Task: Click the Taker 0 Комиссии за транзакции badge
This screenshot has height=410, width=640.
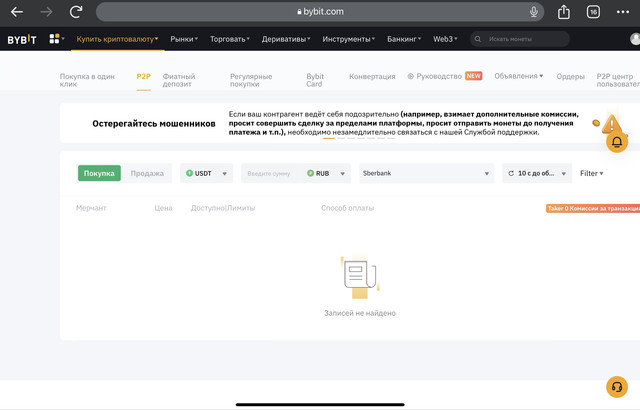Action: [593, 208]
